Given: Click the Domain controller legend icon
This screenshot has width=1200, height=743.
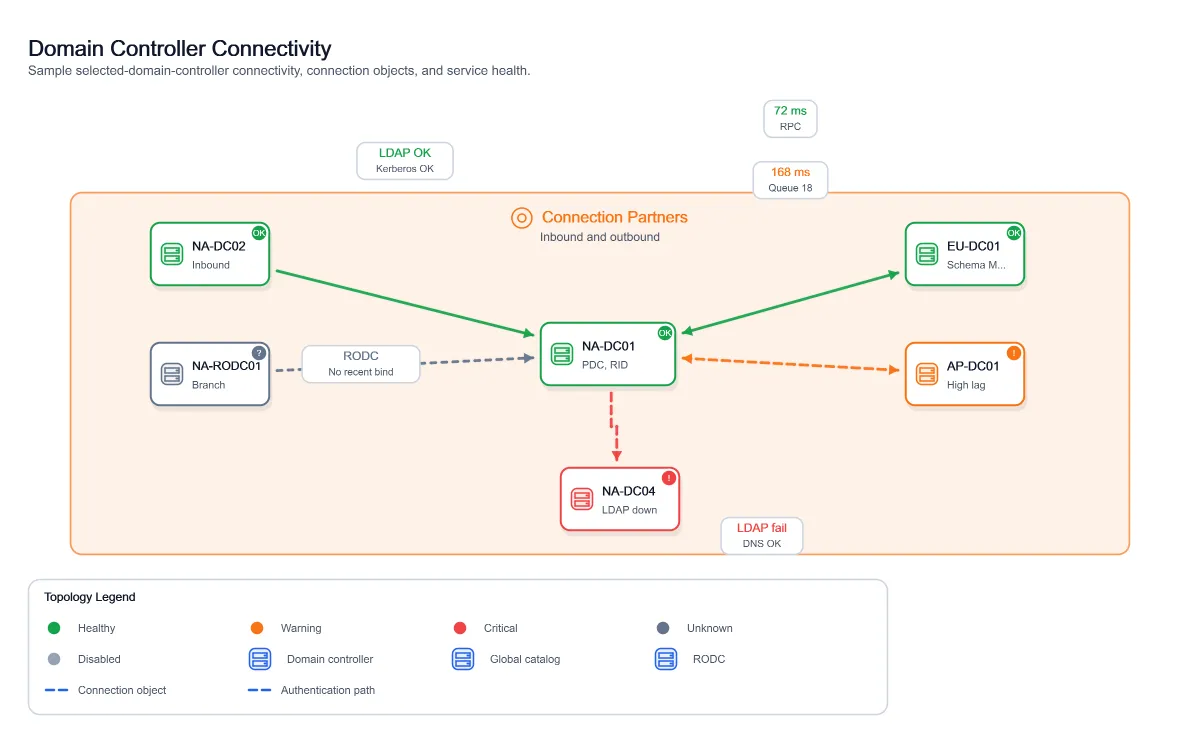Looking at the screenshot, I should click(x=260, y=659).
